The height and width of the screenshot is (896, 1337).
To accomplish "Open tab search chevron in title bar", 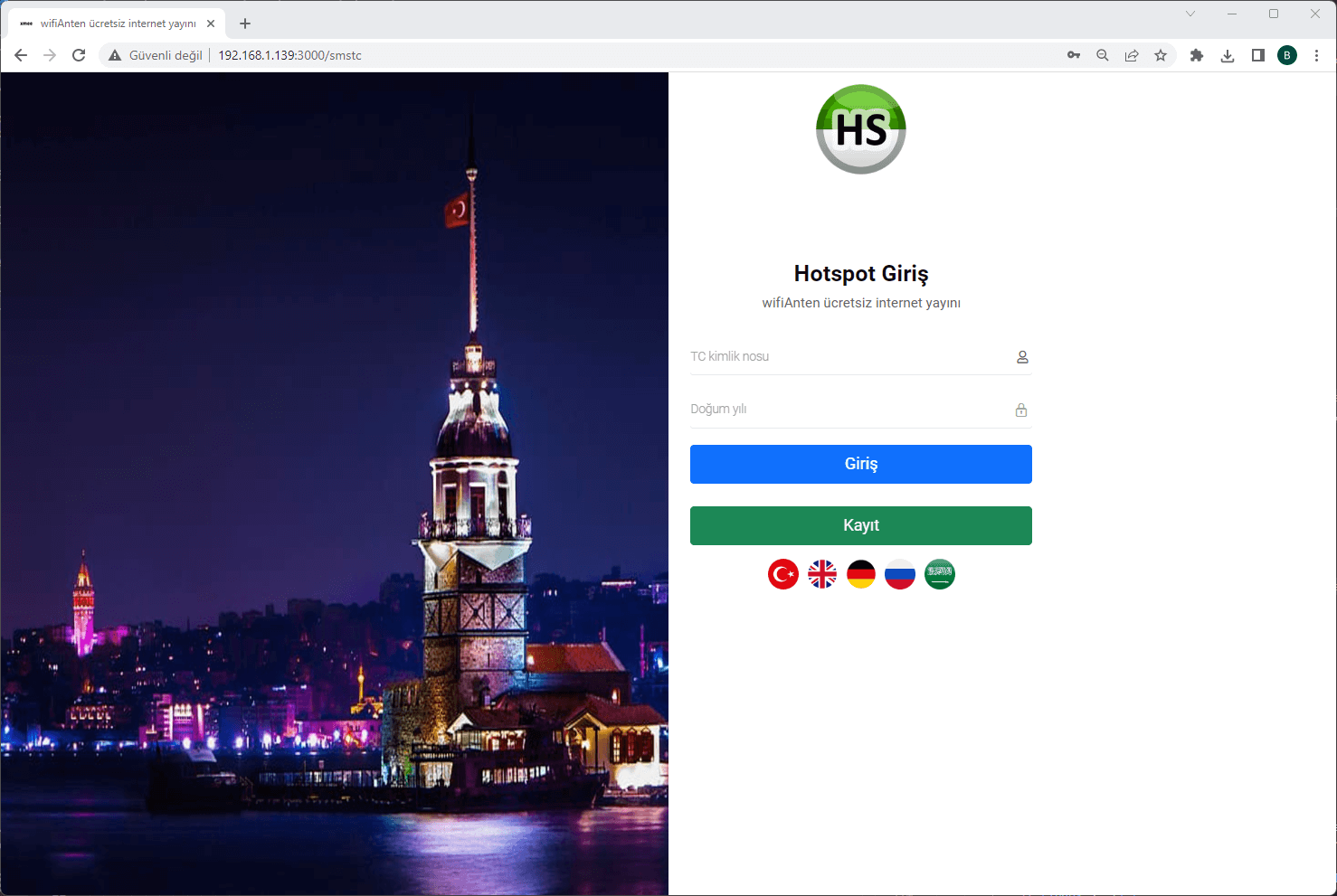I will click(1190, 14).
